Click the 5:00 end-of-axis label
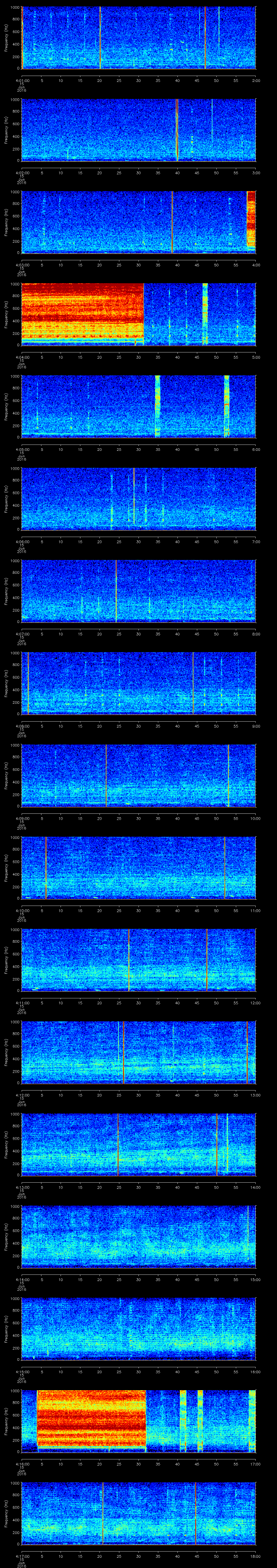The width and height of the screenshot is (277, 1568). [x=256, y=357]
